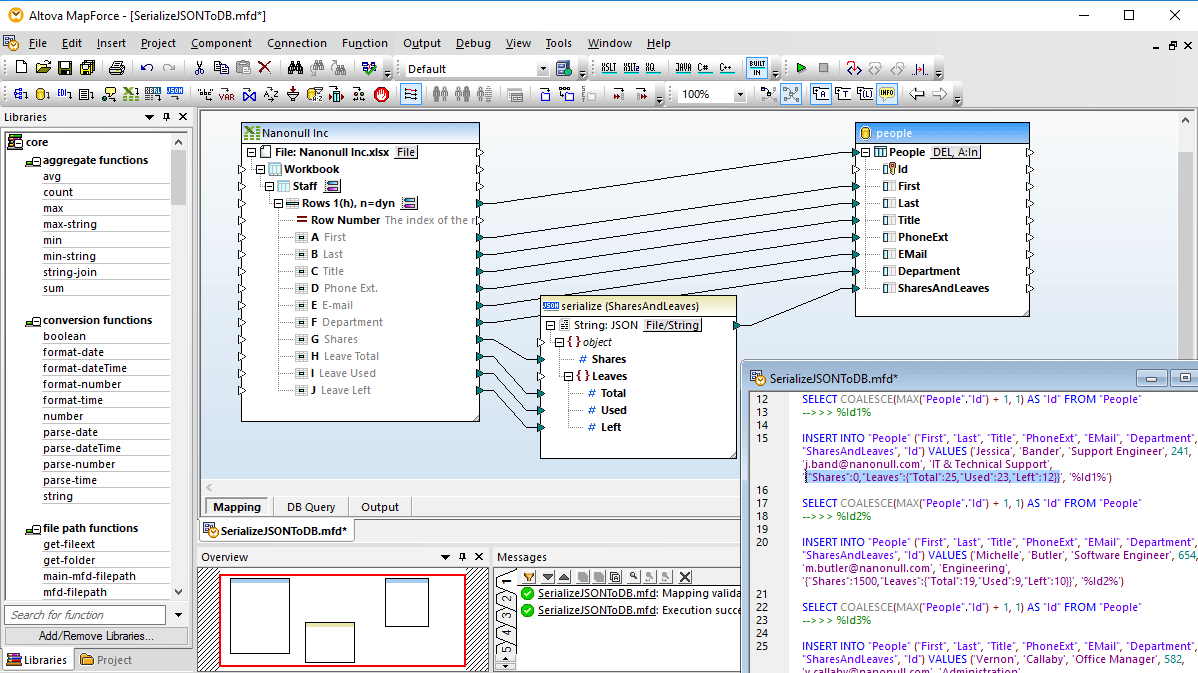Insert an Excel component
This screenshot has height=673, width=1198.
tap(131, 94)
